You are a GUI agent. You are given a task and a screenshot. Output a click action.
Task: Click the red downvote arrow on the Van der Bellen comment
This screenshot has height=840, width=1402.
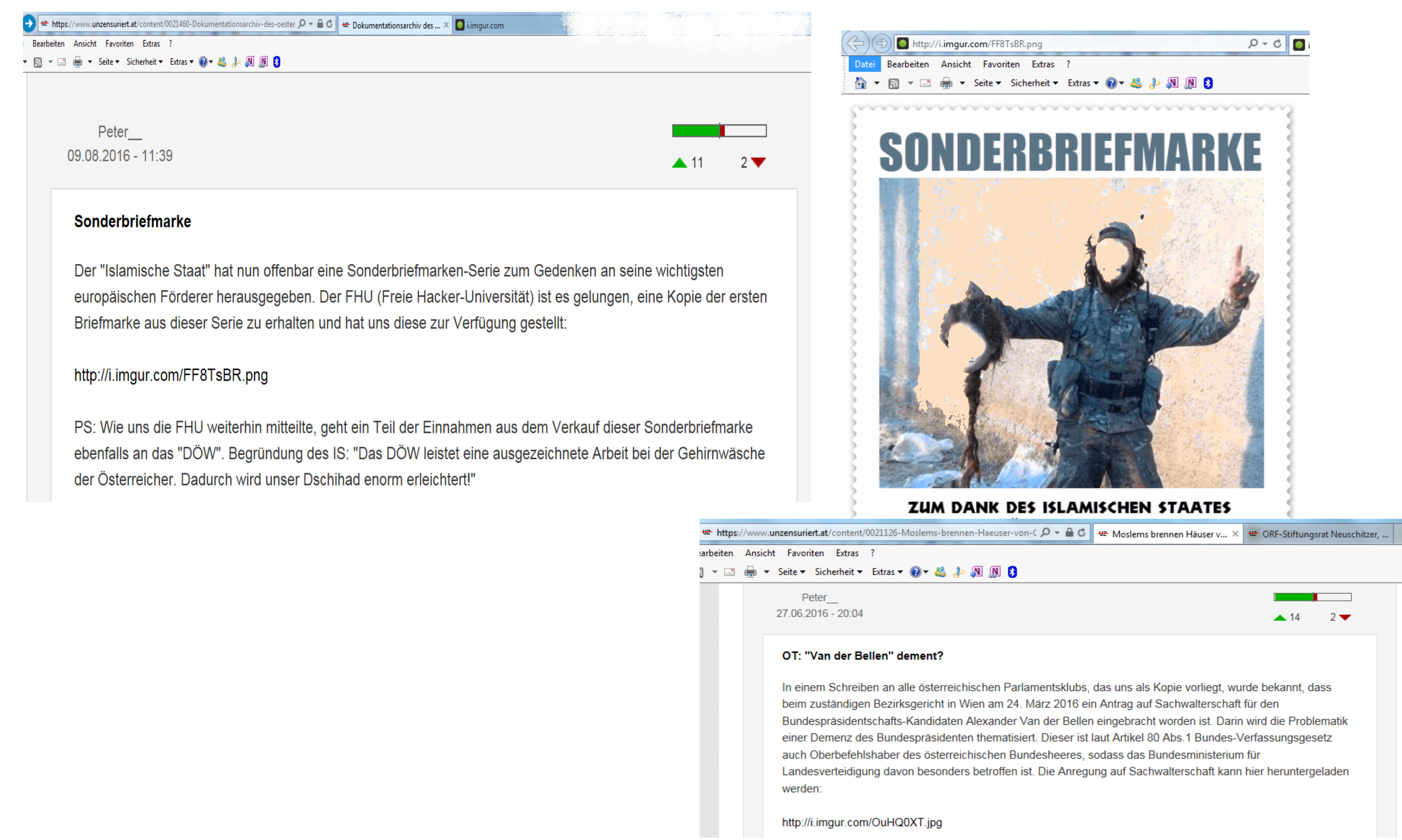1345,617
